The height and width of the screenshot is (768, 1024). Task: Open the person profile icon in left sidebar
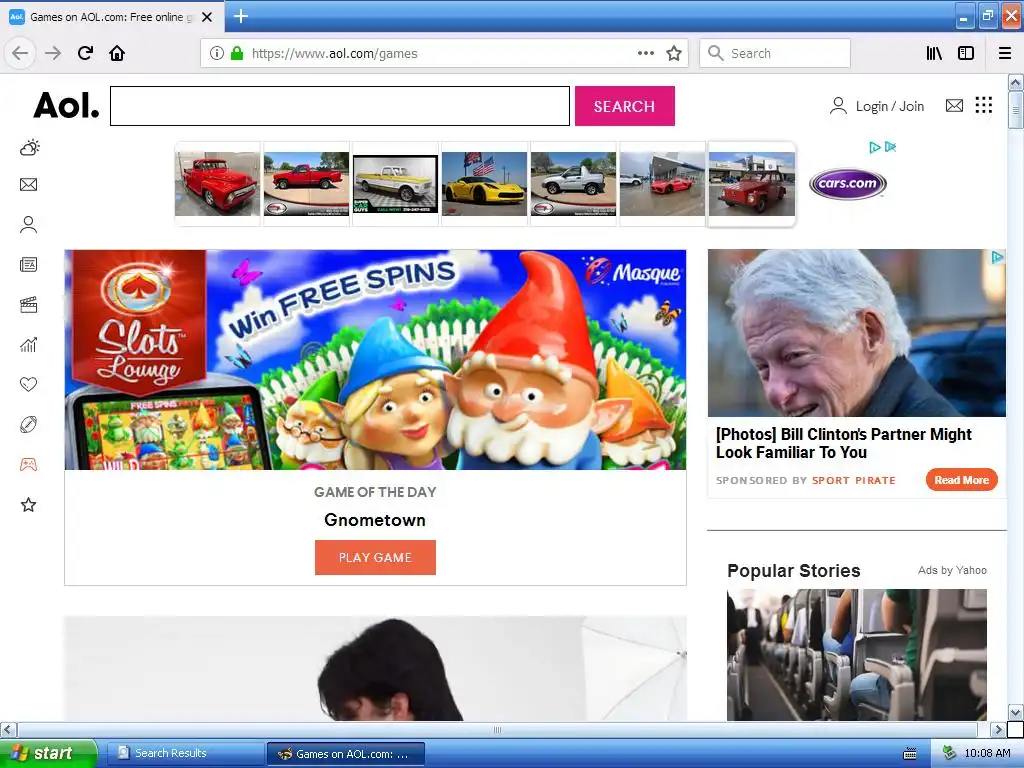point(29,225)
